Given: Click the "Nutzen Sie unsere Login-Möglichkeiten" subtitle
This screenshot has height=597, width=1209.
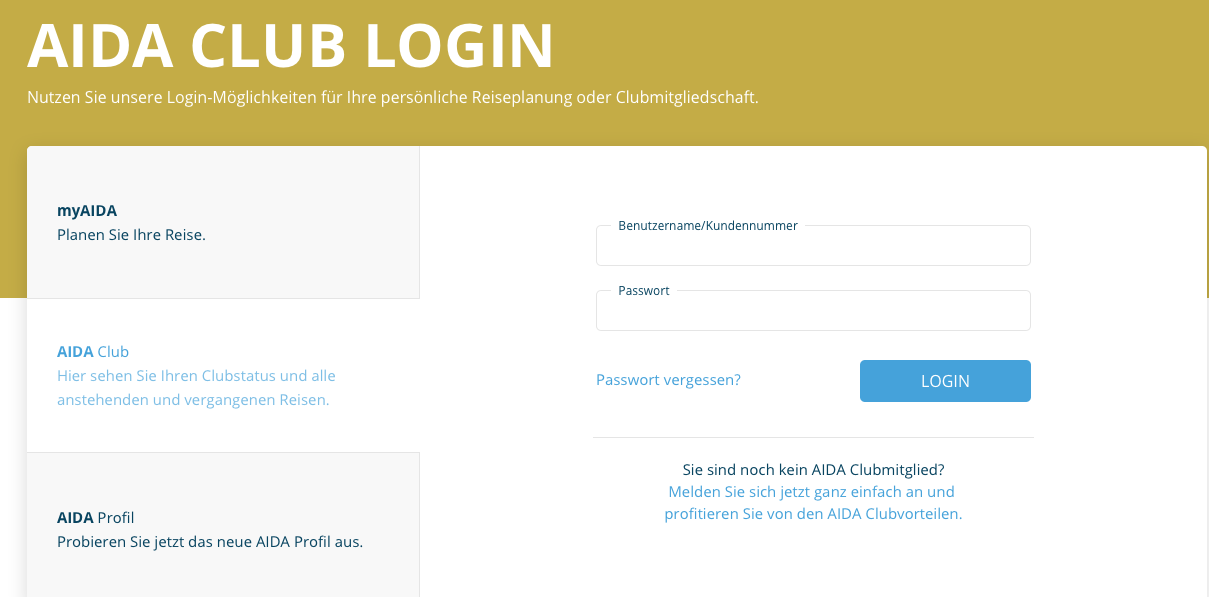Looking at the screenshot, I should (393, 98).
